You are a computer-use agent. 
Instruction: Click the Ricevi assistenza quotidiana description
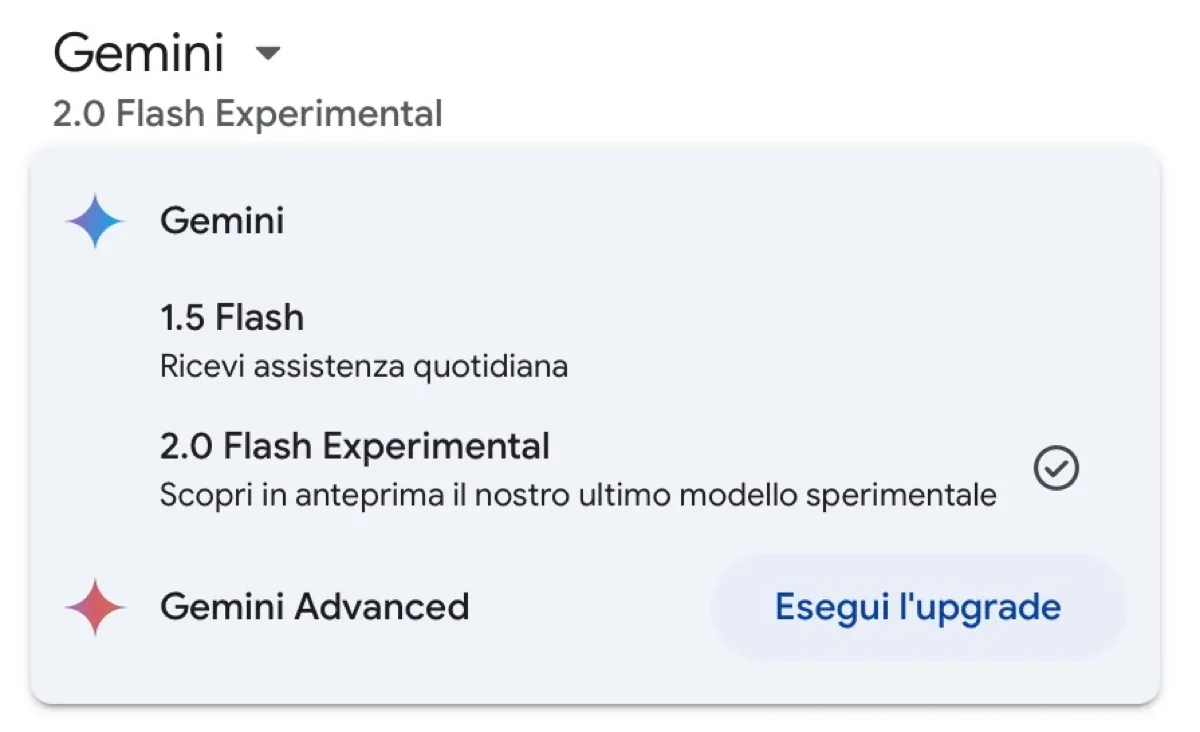point(364,366)
